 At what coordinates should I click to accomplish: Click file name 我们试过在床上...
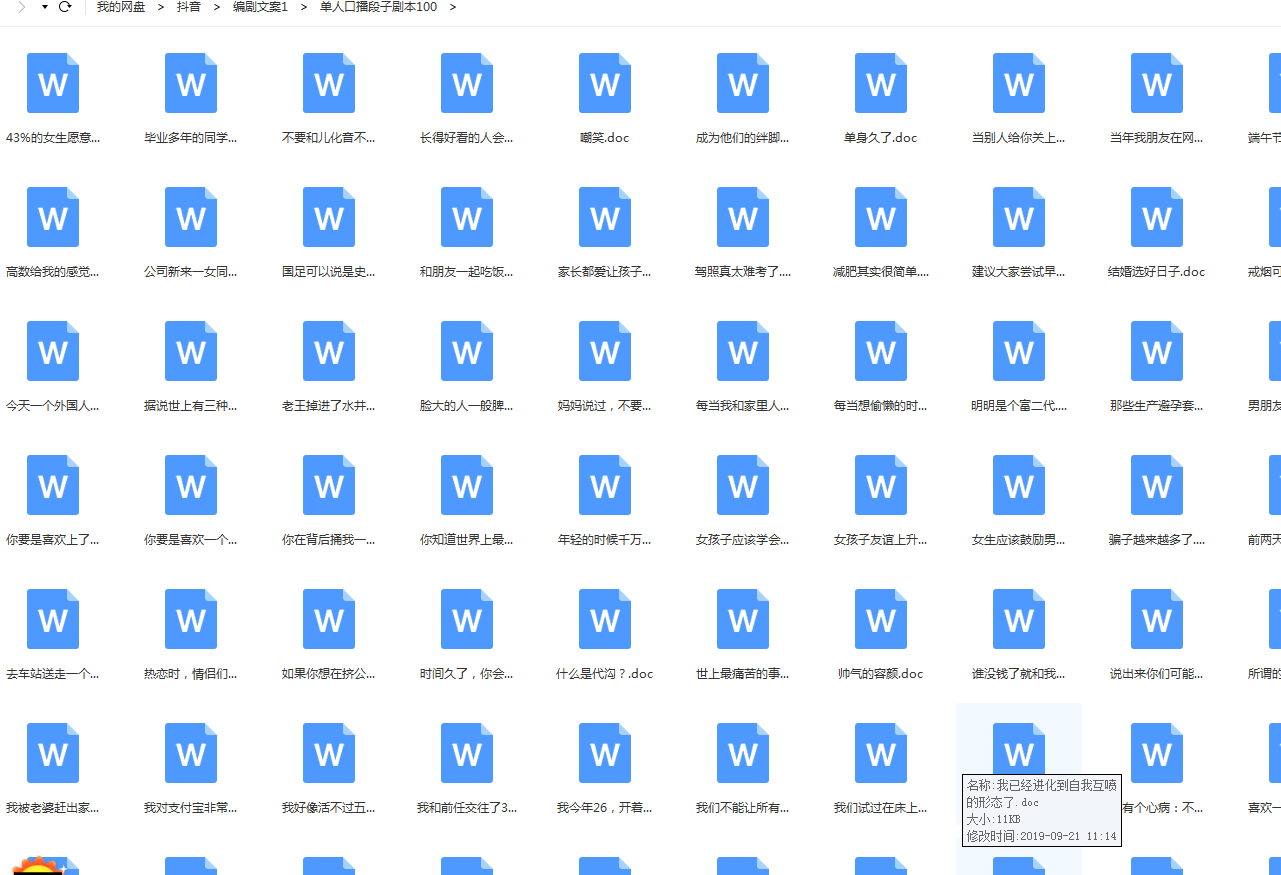[x=881, y=808]
